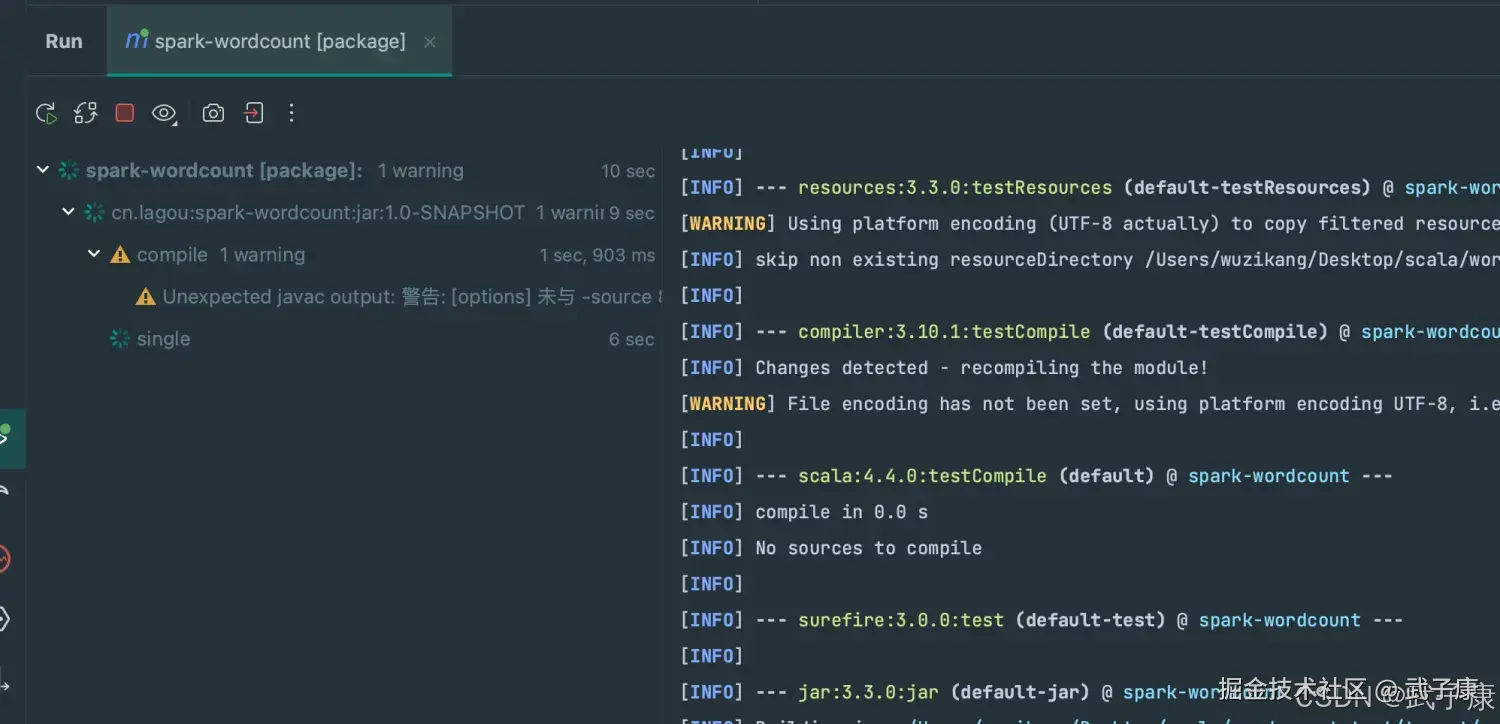Select the compile 1 warning row
Viewport: 1500px width, 724px height.
coord(220,255)
